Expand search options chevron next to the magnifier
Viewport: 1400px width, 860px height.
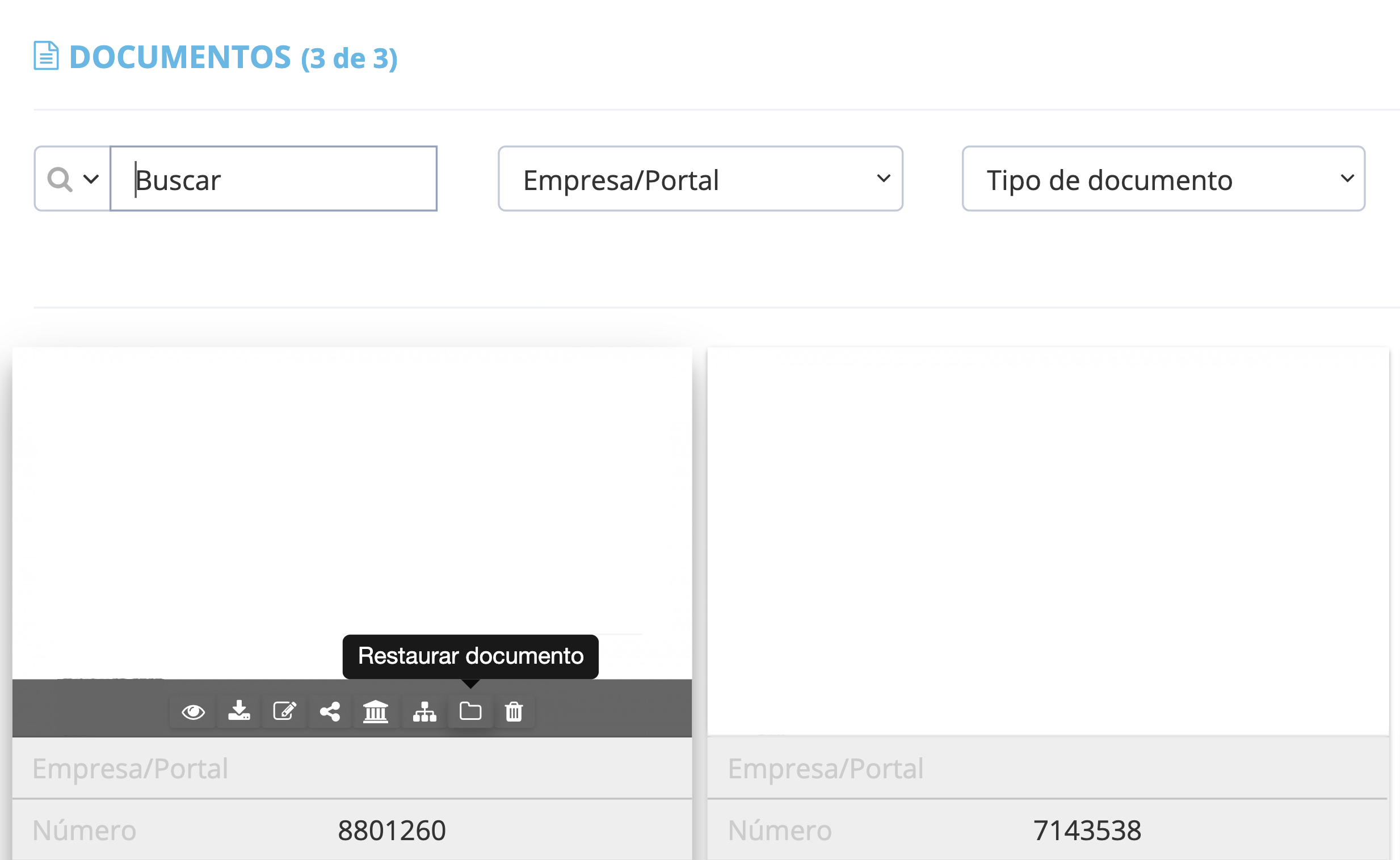pos(91,179)
